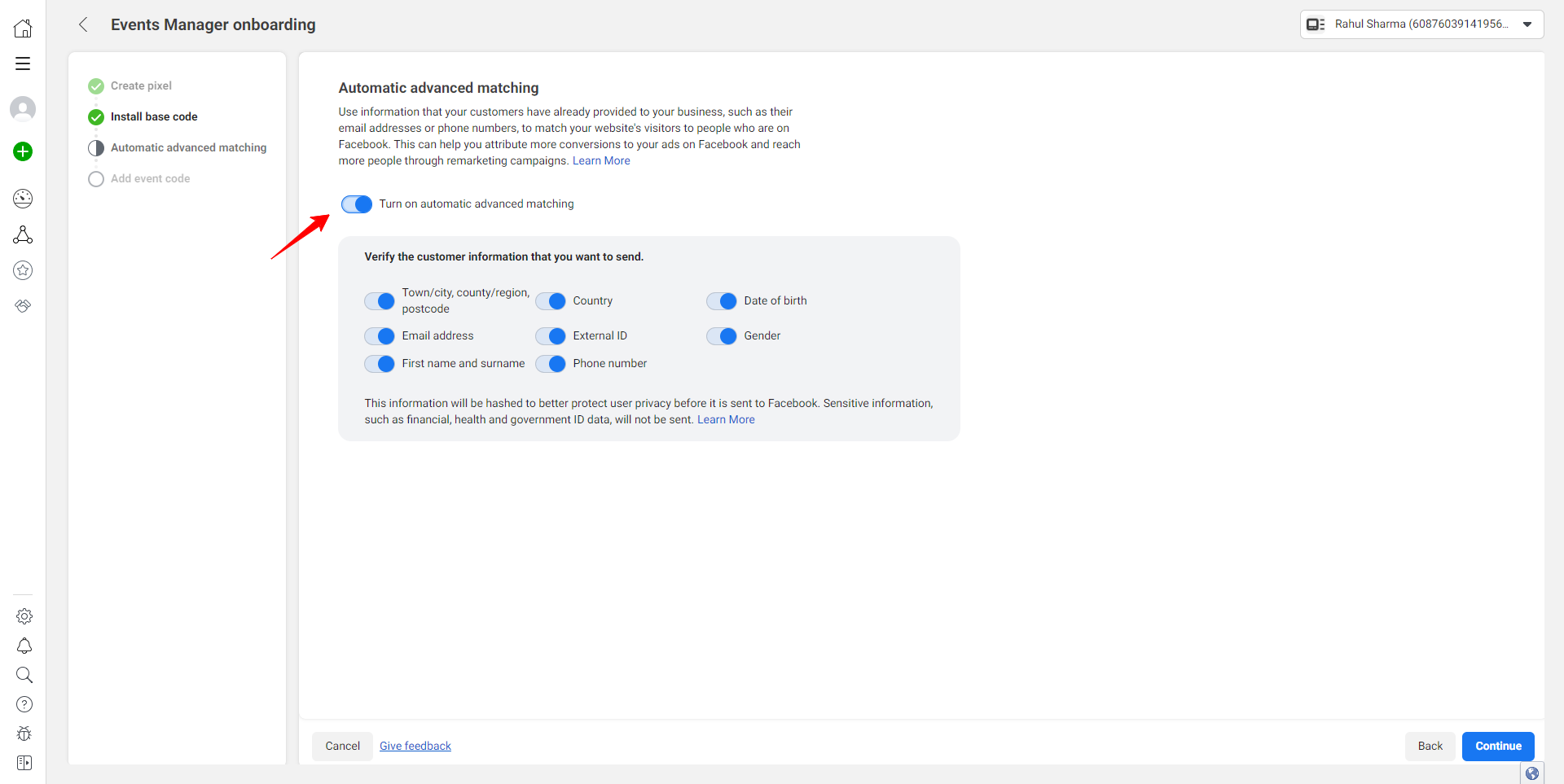Go back using the header arrow
Screen dimensions: 1564x784
83,24
